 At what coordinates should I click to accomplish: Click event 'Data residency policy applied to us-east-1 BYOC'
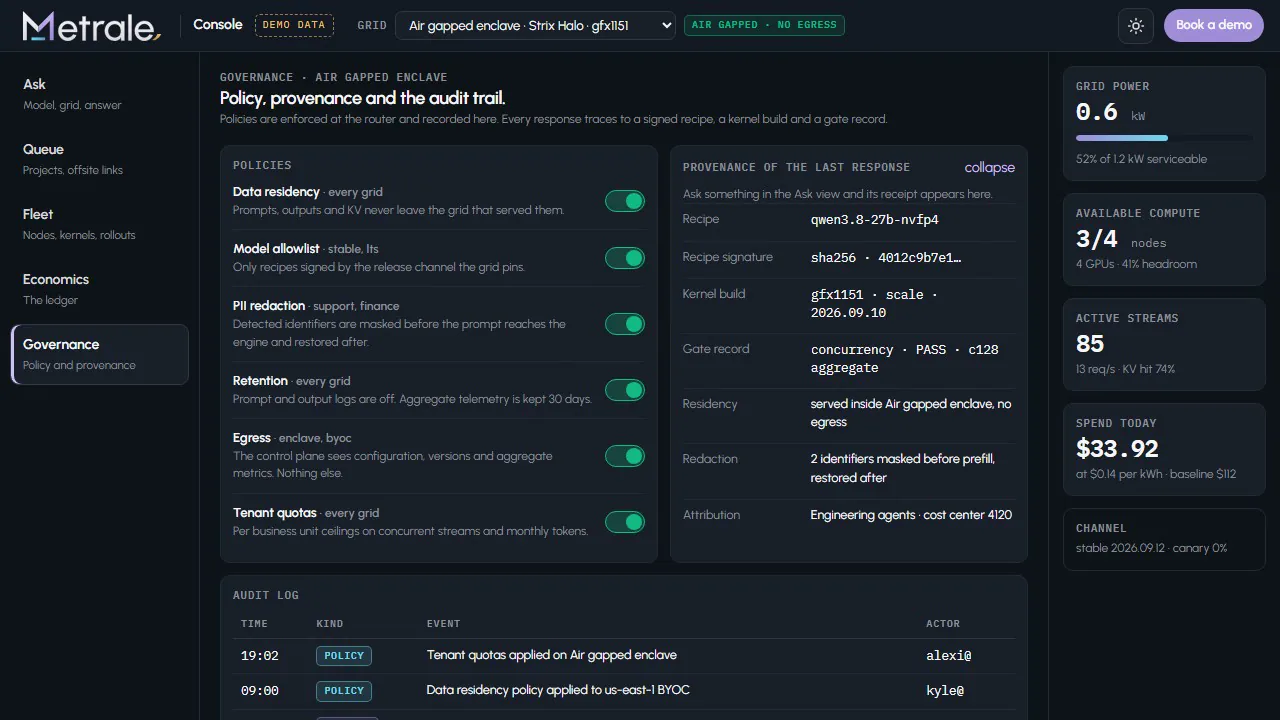tap(558, 690)
